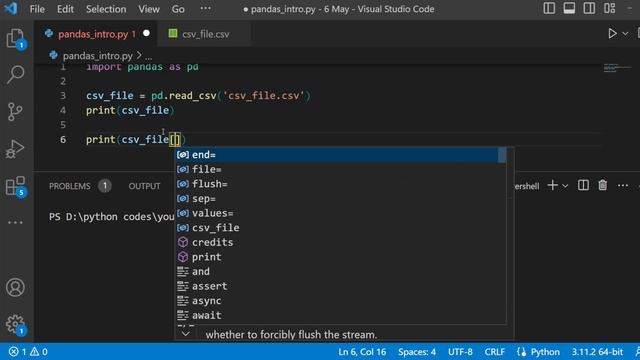
Task: Open the run options dropdown arrow
Action: point(625,34)
